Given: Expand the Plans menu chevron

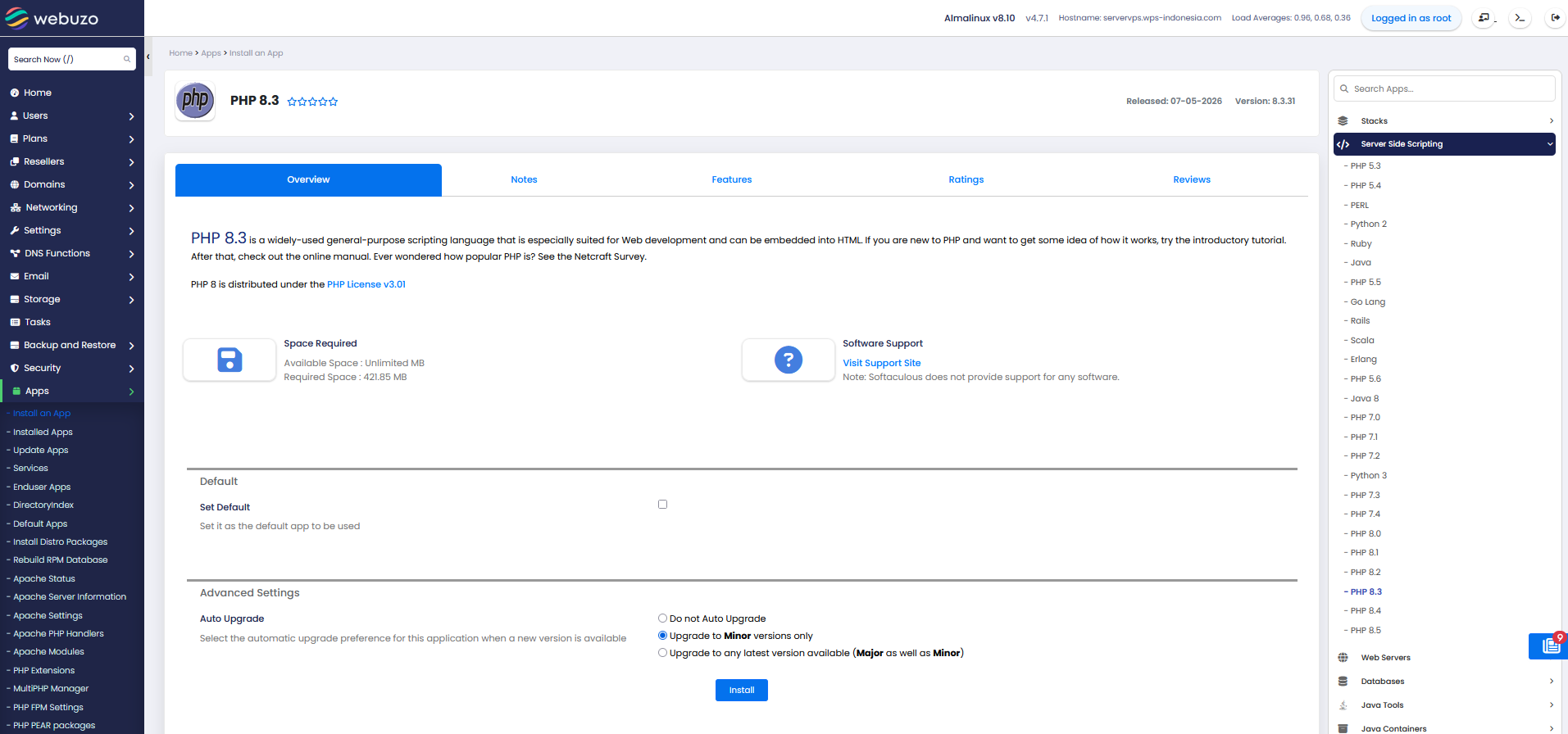Looking at the screenshot, I should pos(131,139).
